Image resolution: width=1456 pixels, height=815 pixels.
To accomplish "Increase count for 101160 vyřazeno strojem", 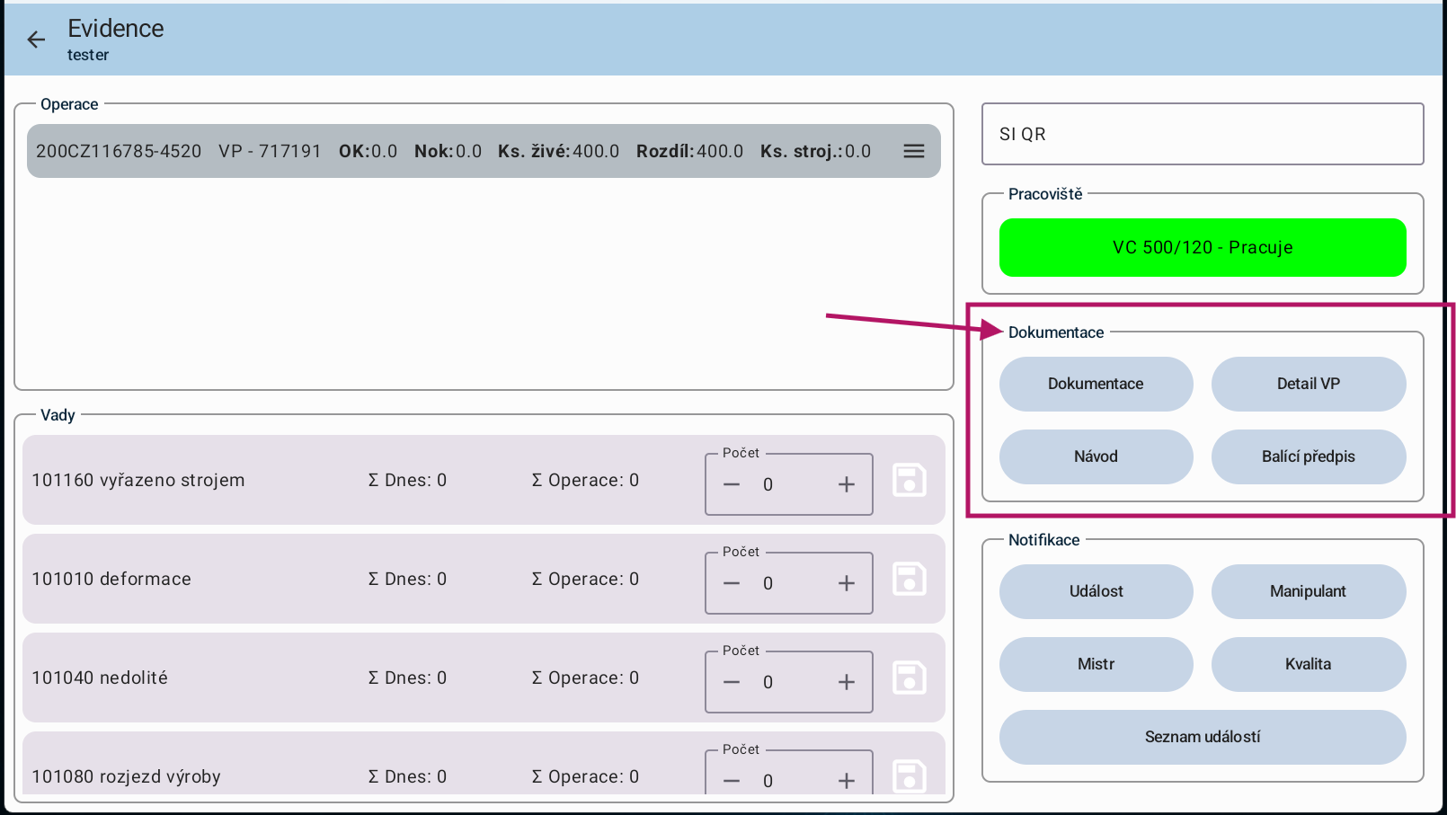I will pyautogui.click(x=846, y=485).
